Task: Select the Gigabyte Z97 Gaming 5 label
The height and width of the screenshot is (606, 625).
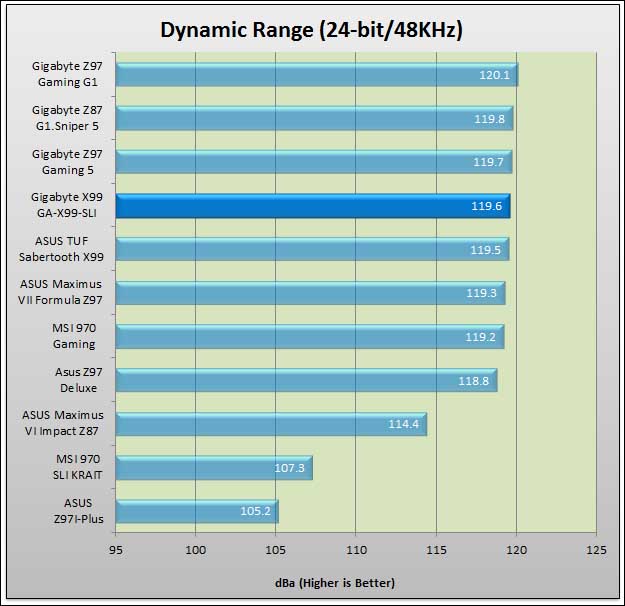Action: coord(67,162)
